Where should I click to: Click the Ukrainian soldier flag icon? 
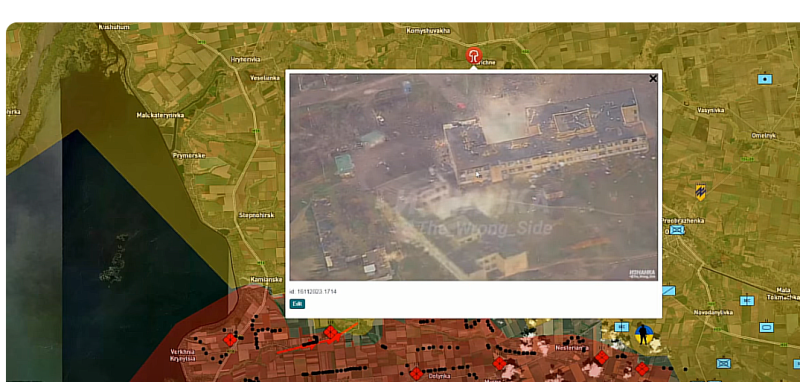click(x=643, y=335)
